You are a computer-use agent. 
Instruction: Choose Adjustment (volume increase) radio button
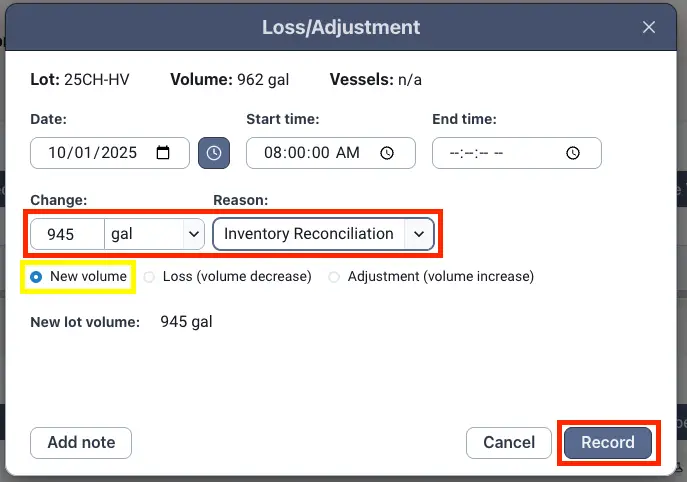334,276
